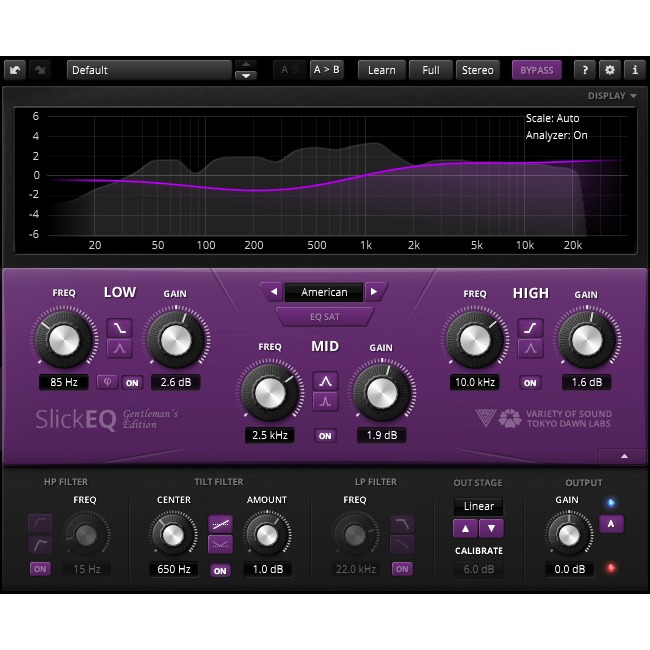The height and width of the screenshot is (650, 650).
Task: Click the 6.0 dB calibrate value
Action: pyautogui.click(x=478, y=569)
